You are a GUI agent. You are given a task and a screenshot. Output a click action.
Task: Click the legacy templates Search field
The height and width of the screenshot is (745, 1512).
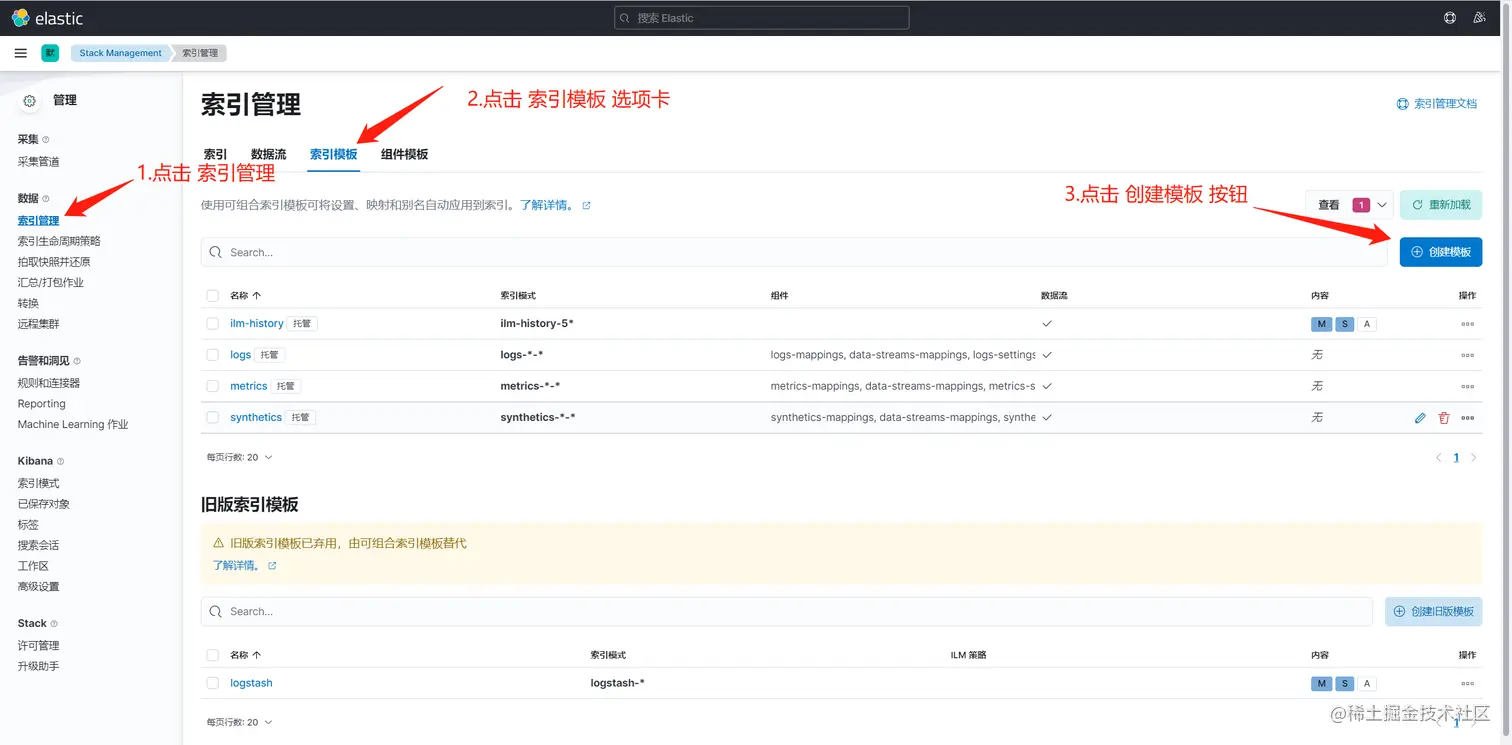coord(786,611)
